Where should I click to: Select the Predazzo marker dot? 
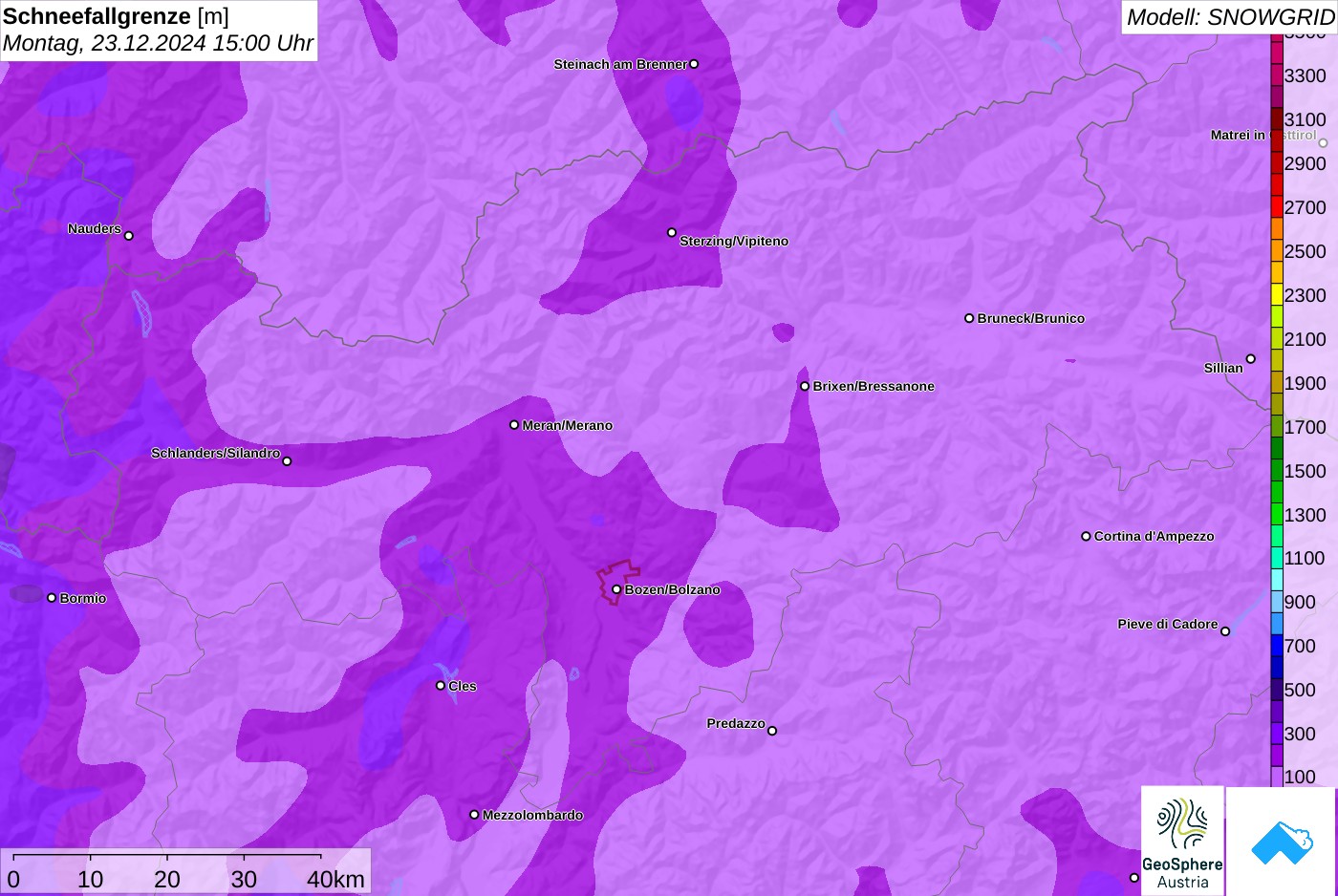point(772,731)
